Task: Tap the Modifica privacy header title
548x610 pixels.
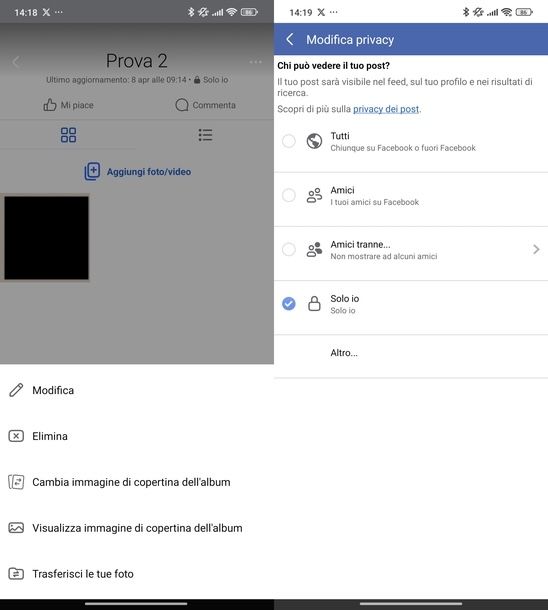Action: pos(350,40)
